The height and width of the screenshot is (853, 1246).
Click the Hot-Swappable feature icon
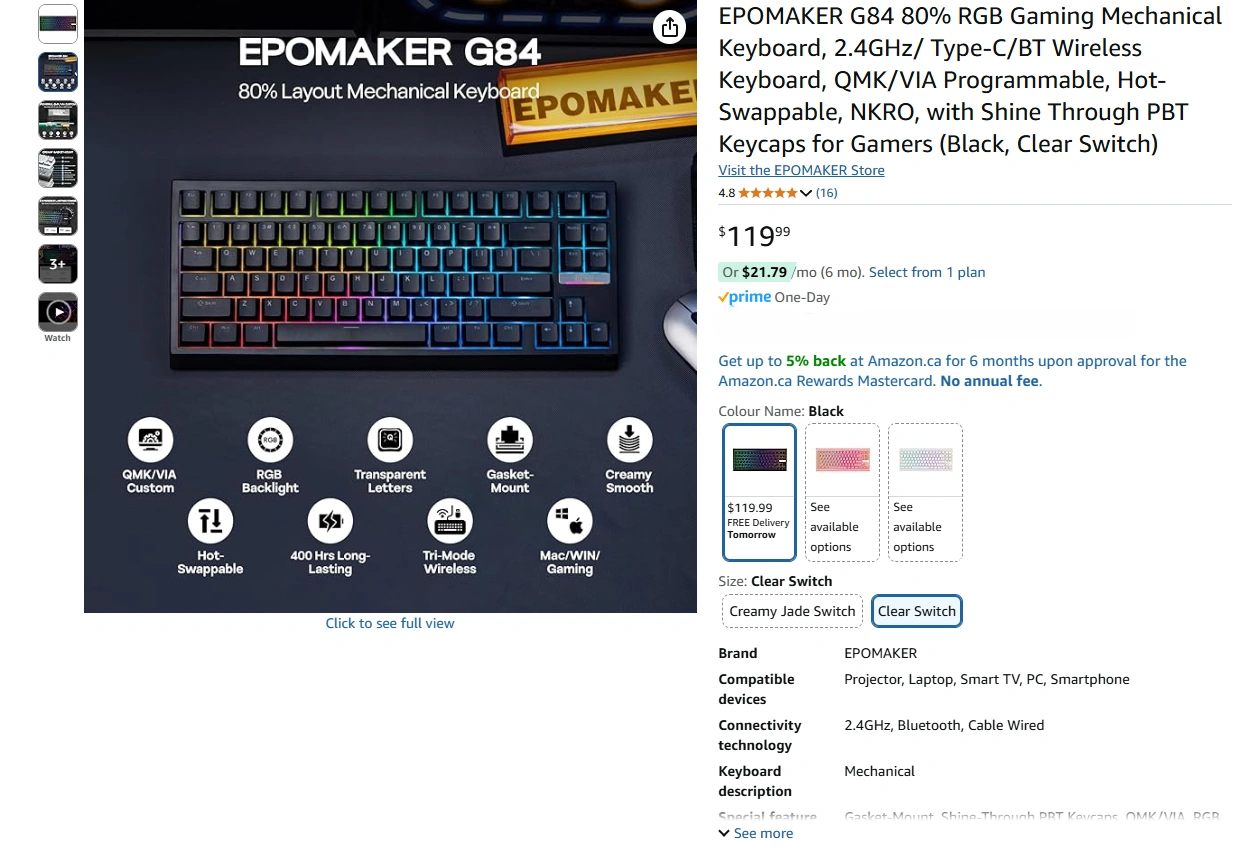(210, 520)
